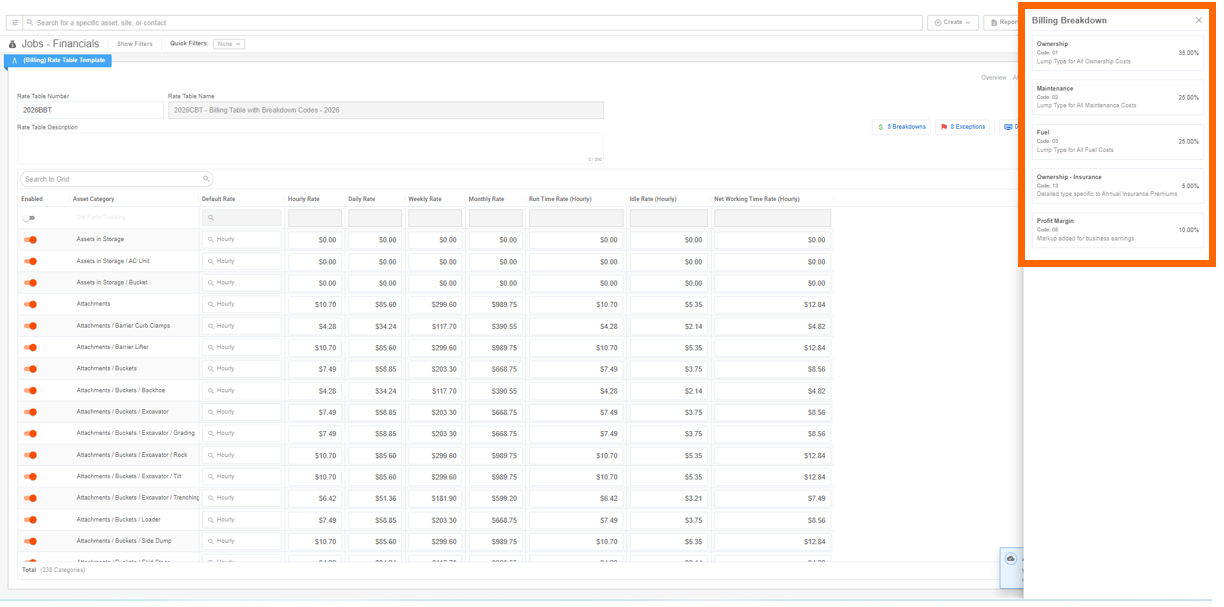The height and width of the screenshot is (607, 1224).
Task: Select the (Billing) Rate Table Template tab
Action: tap(58, 61)
